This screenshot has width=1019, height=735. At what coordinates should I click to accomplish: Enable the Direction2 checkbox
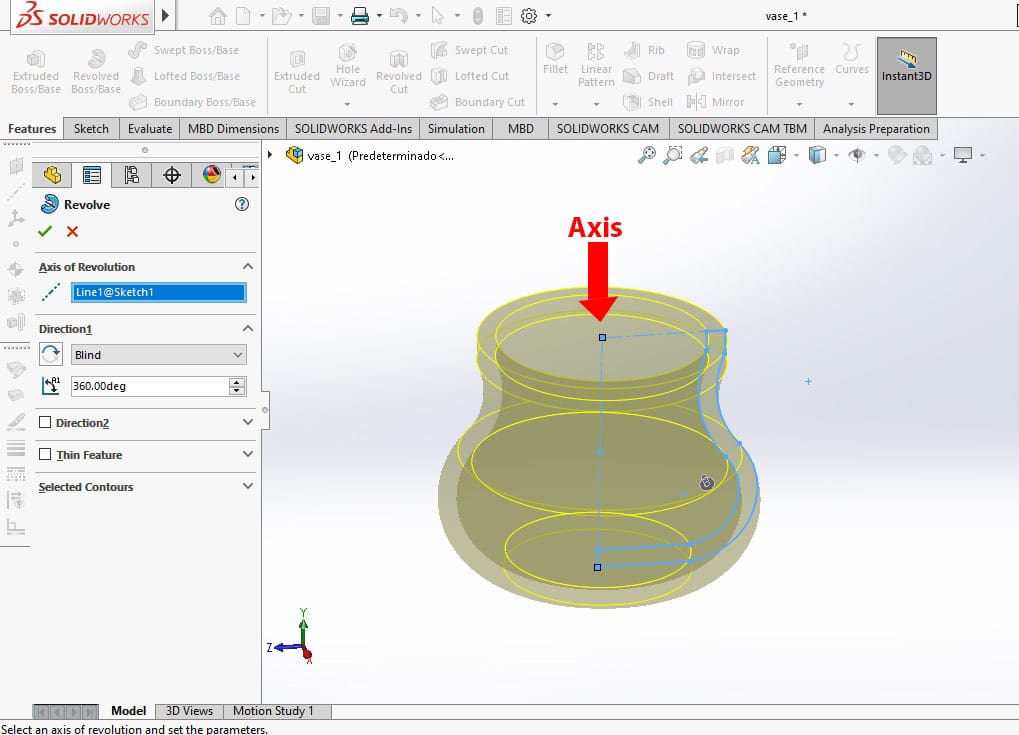[45, 422]
